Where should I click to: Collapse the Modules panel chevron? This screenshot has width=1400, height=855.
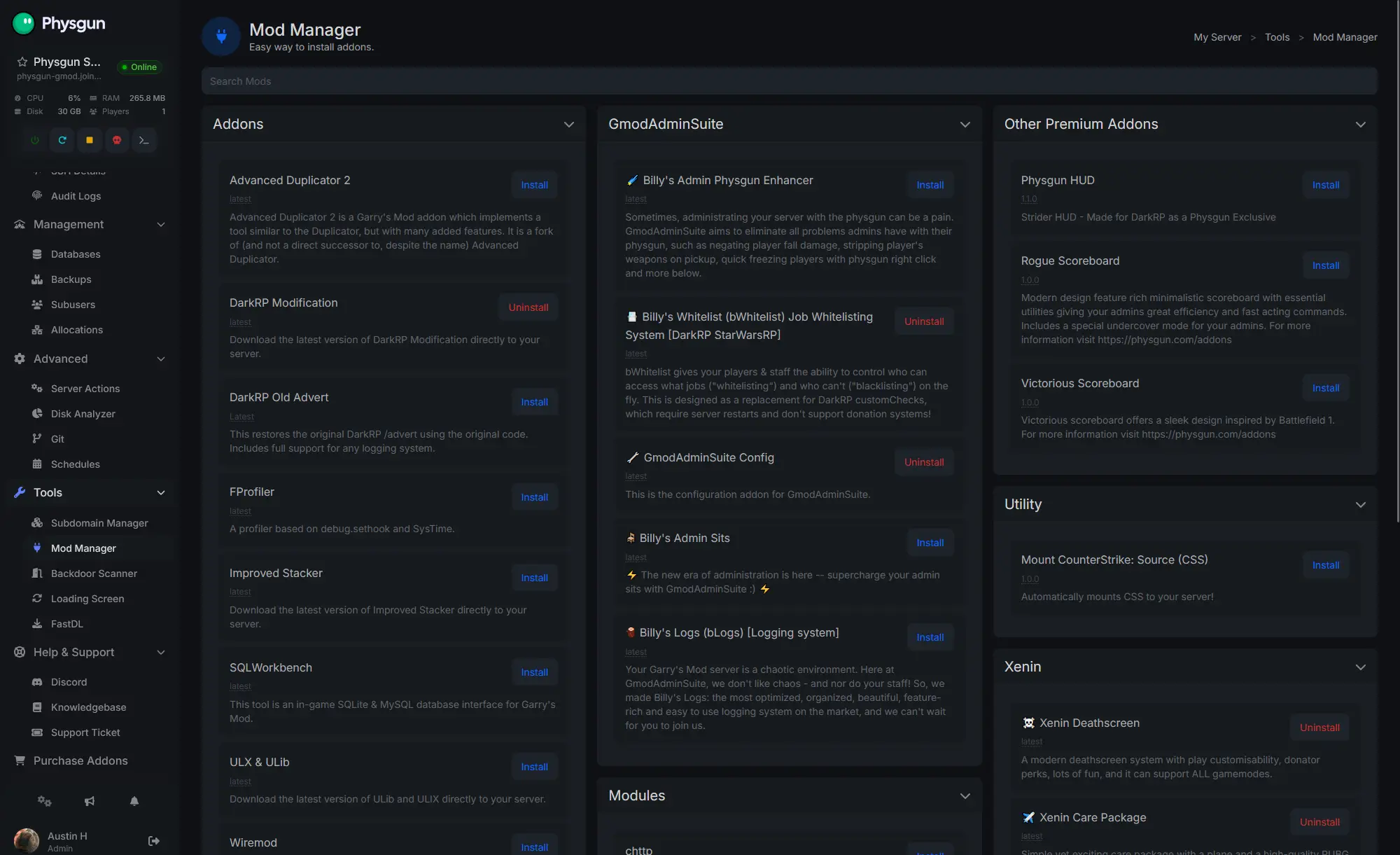965,796
